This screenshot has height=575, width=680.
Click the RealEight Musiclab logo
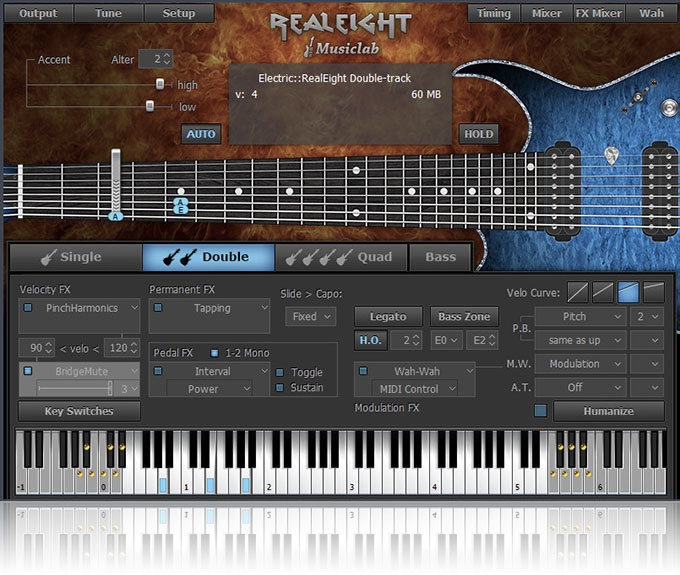click(340, 35)
